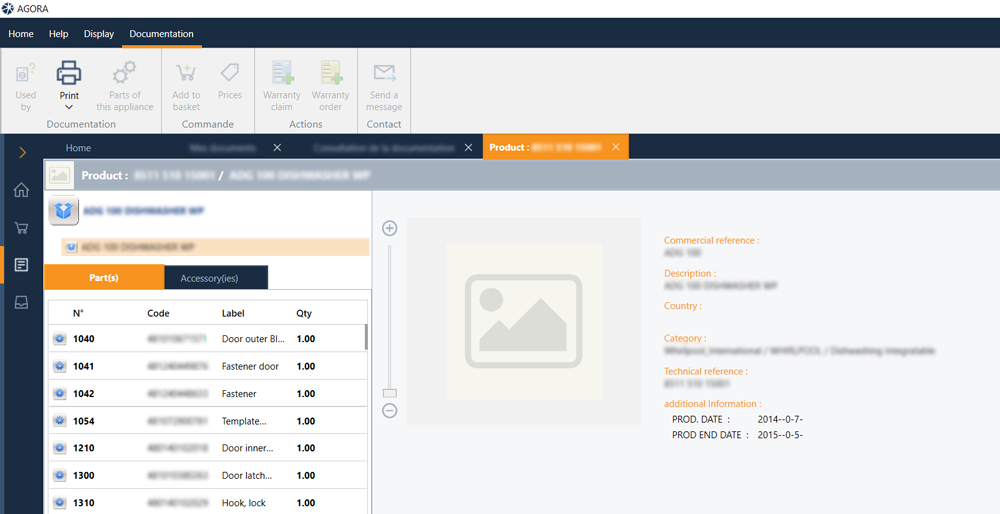This screenshot has width=1000, height=514.
Task: Close the active Product tab
Action: pyautogui.click(x=616, y=147)
